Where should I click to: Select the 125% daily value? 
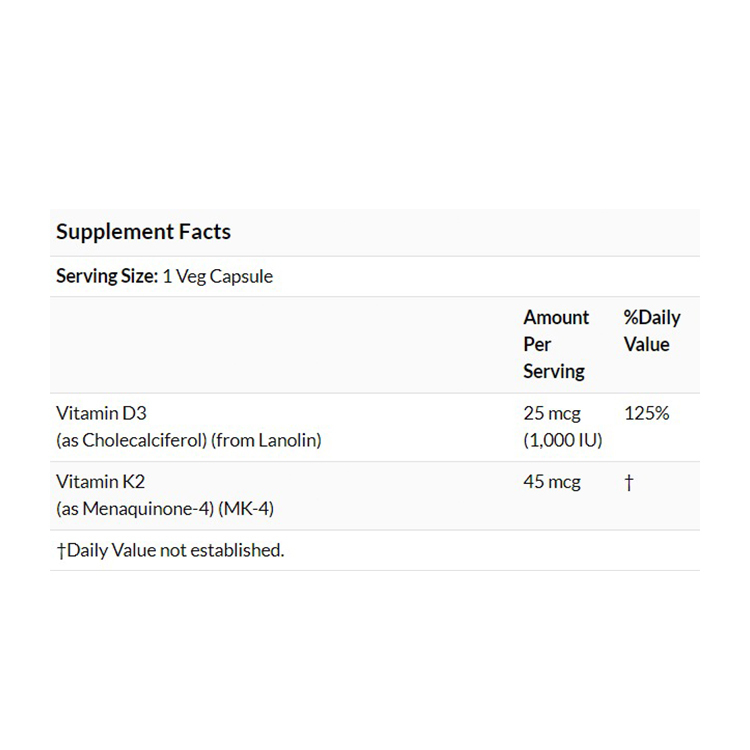tap(646, 413)
